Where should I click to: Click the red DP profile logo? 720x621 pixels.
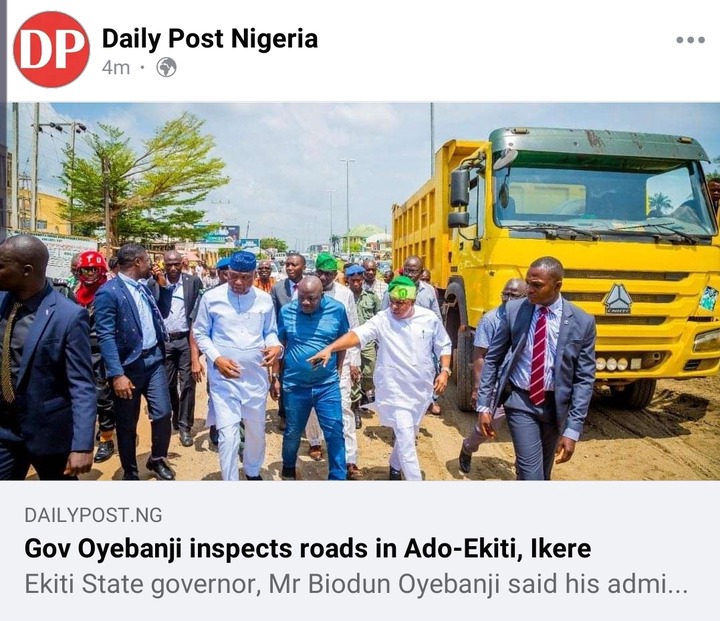pos(51,49)
